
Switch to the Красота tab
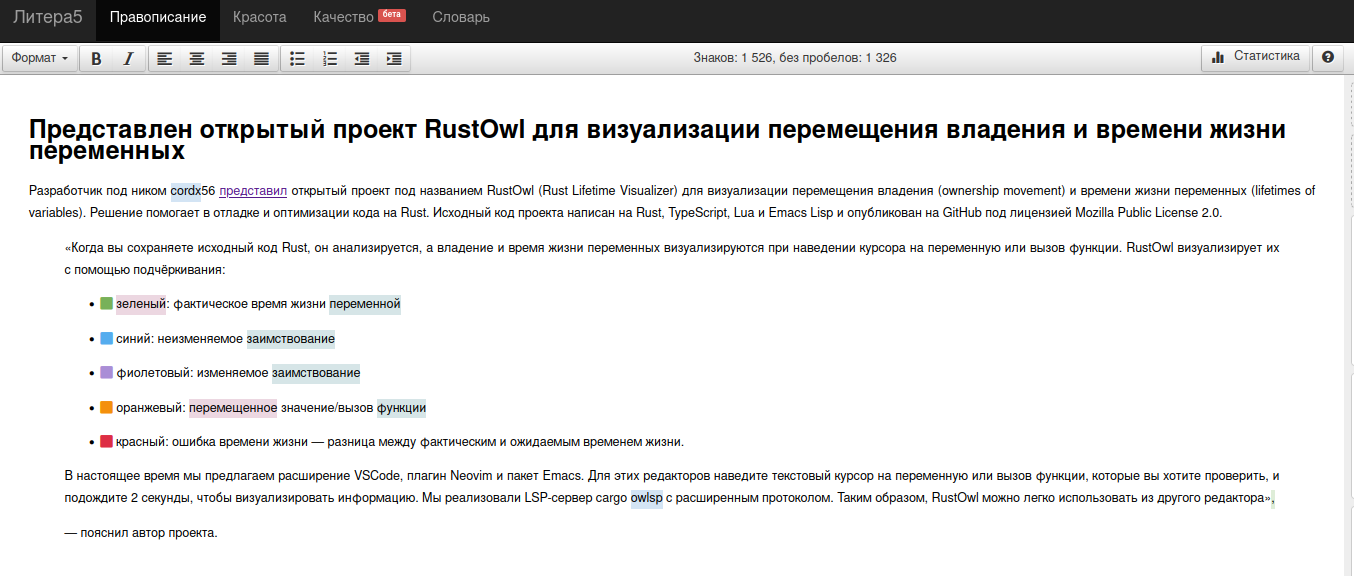click(x=259, y=17)
